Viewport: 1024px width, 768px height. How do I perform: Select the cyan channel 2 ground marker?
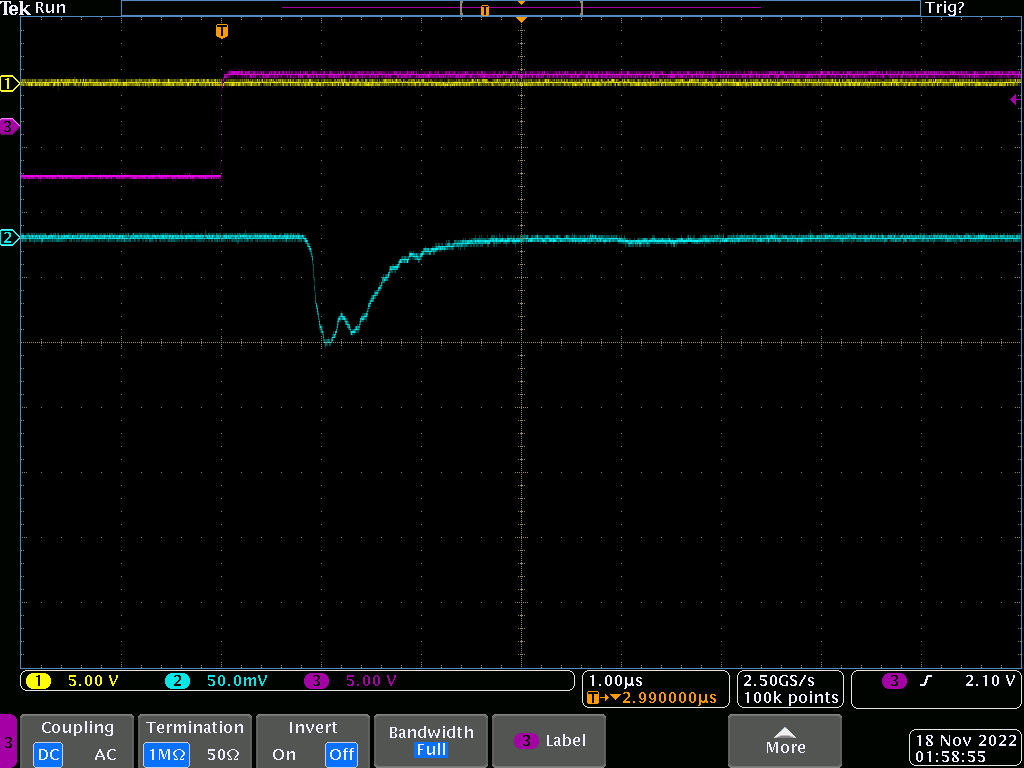9,237
